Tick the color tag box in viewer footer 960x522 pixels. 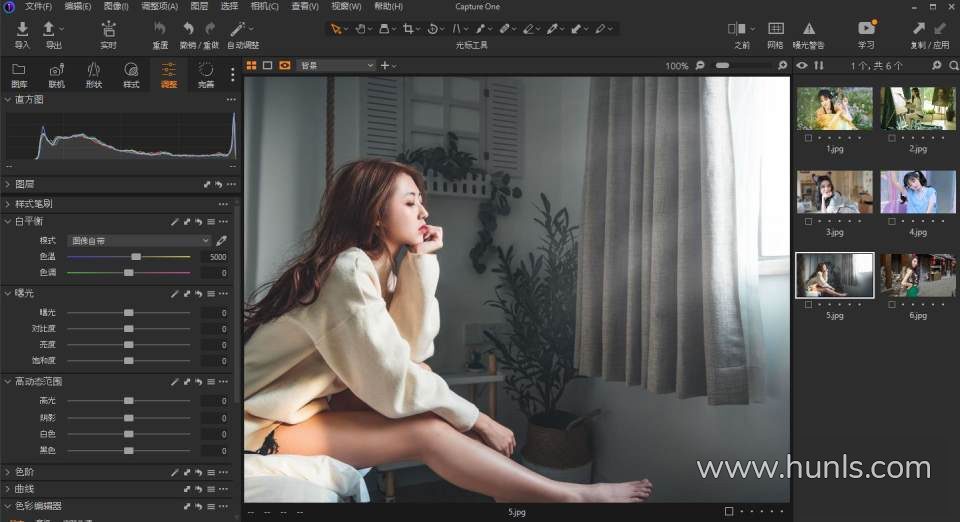click(729, 512)
